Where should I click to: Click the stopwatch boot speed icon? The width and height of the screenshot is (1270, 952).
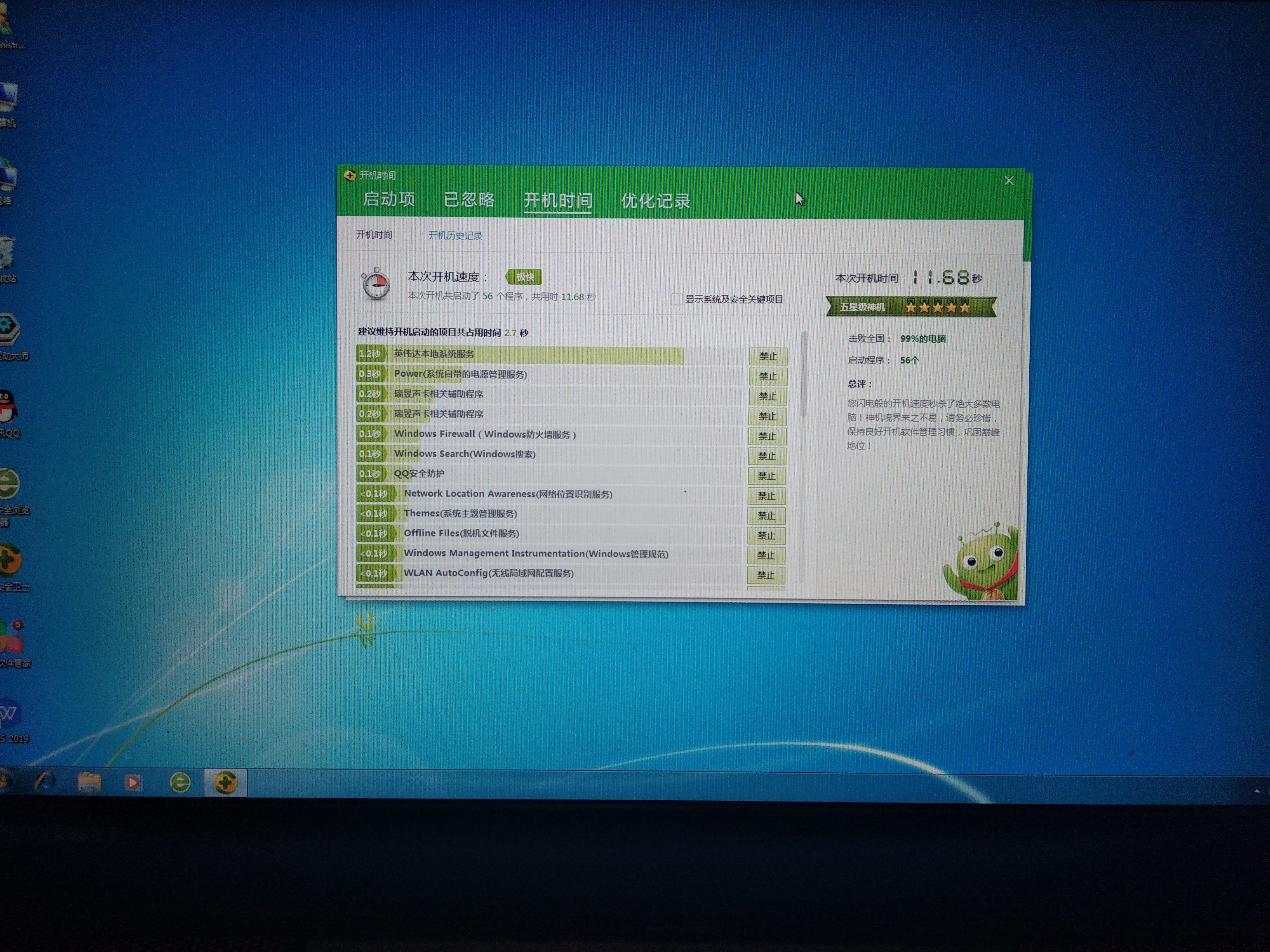click(x=376, y=283)
